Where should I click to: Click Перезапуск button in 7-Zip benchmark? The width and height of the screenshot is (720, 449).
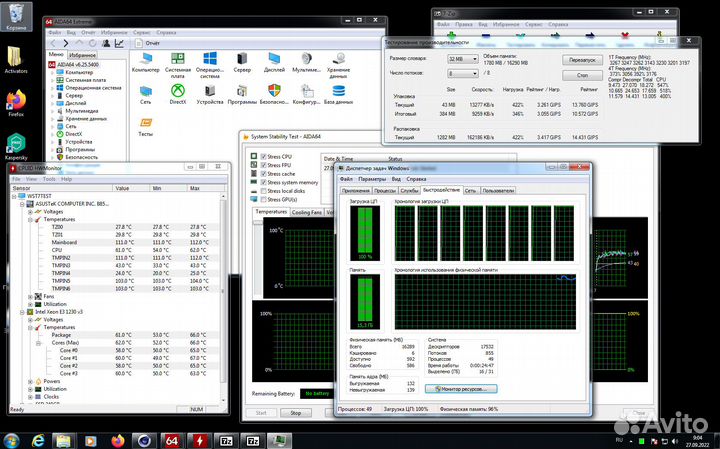tap(582, 60)
